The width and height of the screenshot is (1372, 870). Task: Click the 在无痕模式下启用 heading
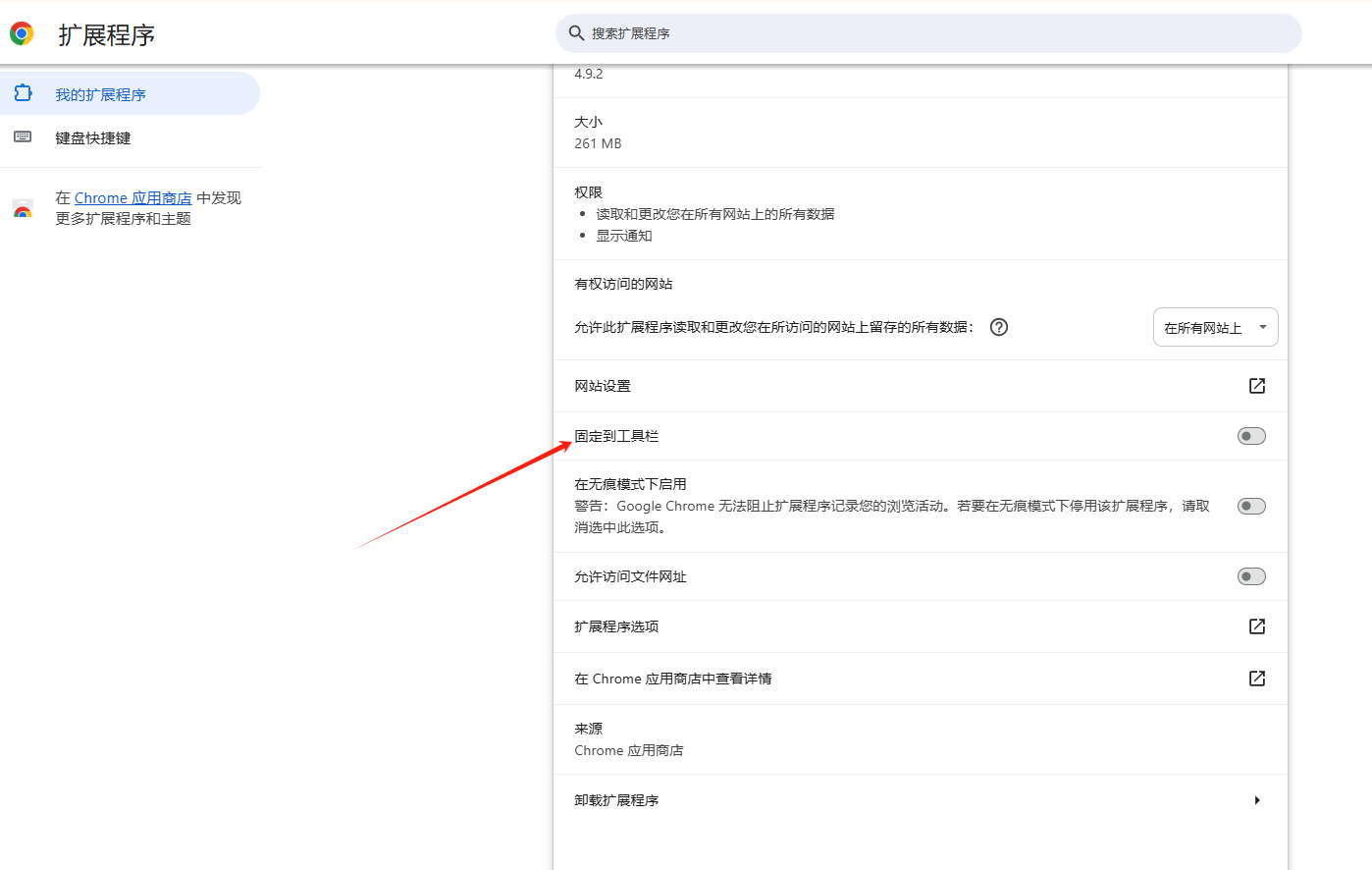[630, 484]
